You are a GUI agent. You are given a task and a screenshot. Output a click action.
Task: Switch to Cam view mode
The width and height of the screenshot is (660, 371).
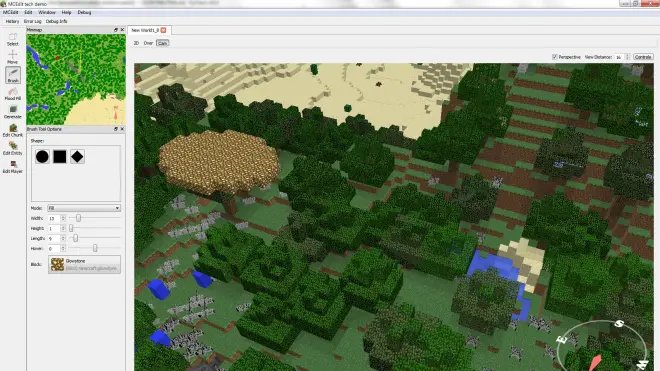[162, 43]
